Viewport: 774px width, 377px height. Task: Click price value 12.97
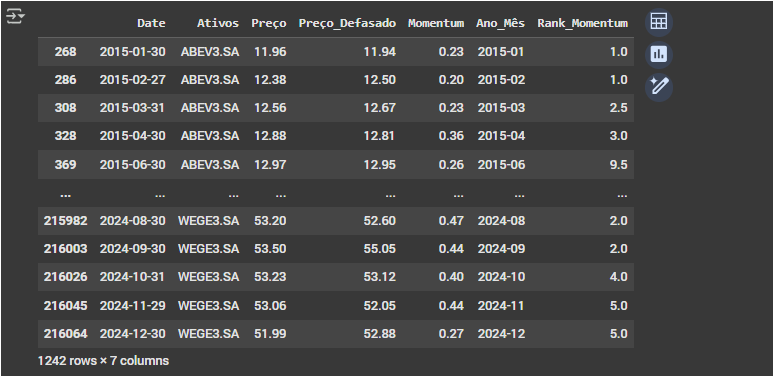[x=270, y=164]
